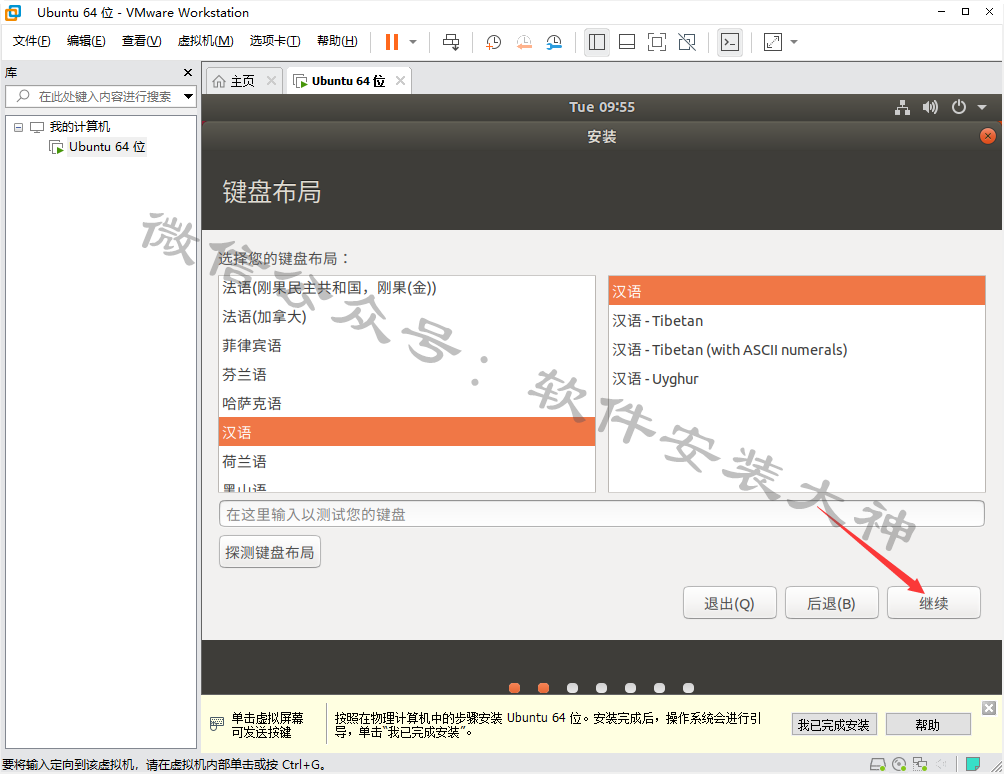1004x774 pixels.
Task: Click the stretch guest display icon
Action: pos(773,42)
